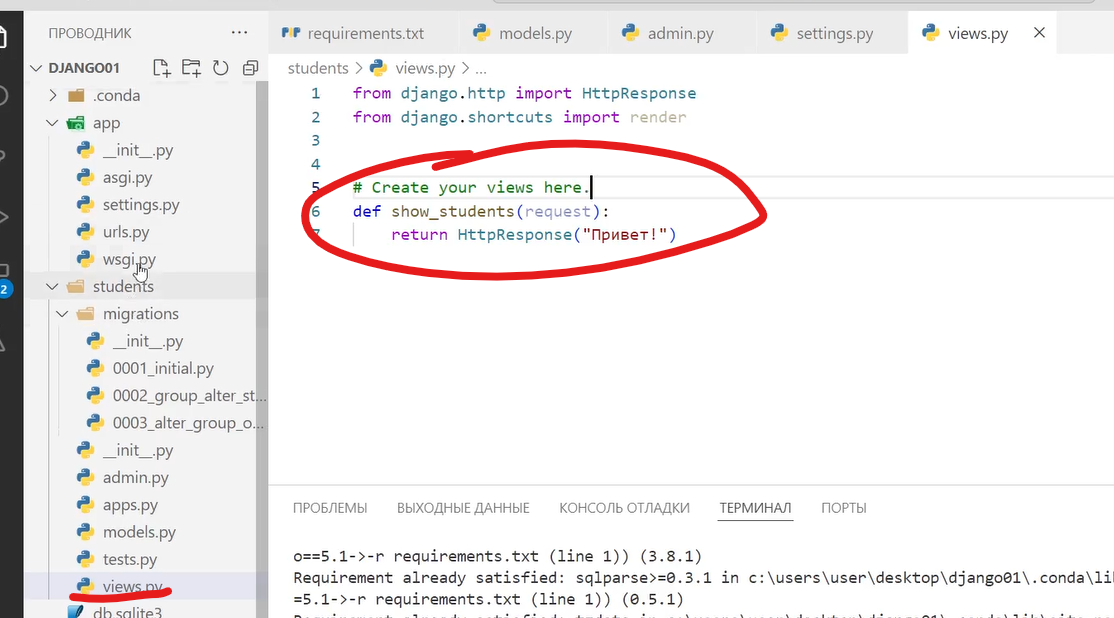
Task: Refresh the Explorer file tree
Action: 220,68
